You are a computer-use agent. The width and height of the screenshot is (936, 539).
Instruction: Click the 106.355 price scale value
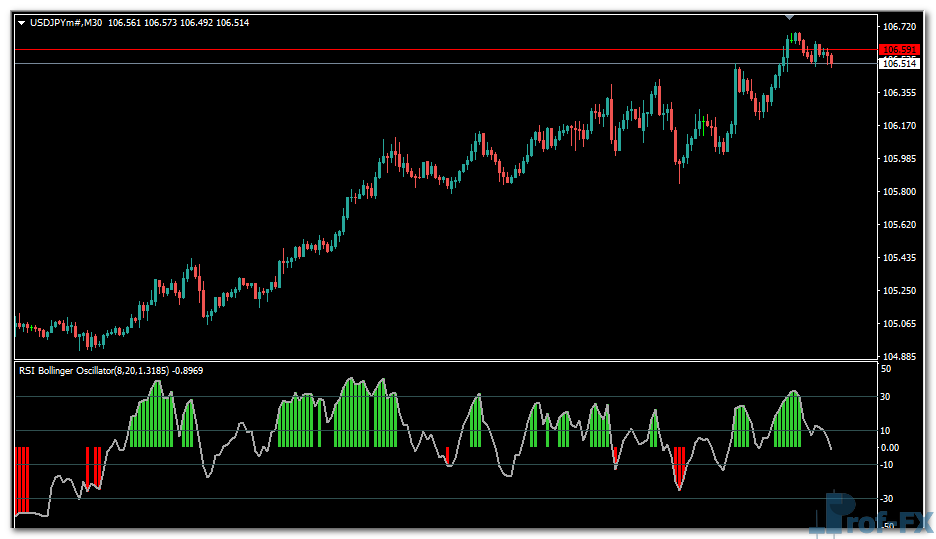click(x=899, y=93)
